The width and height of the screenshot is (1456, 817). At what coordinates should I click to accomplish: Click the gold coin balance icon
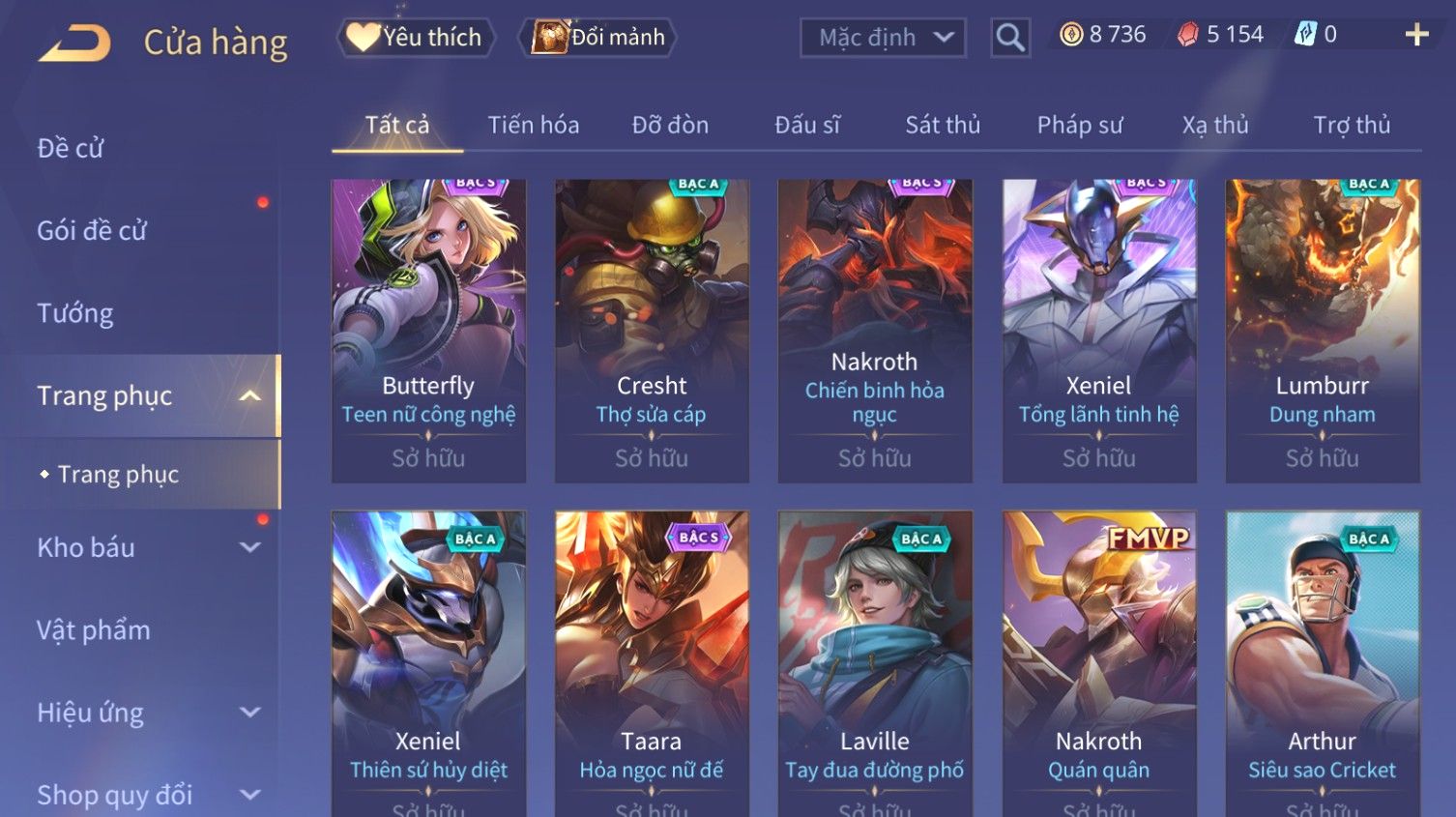pyautogui.click(x=1070, y=35)
